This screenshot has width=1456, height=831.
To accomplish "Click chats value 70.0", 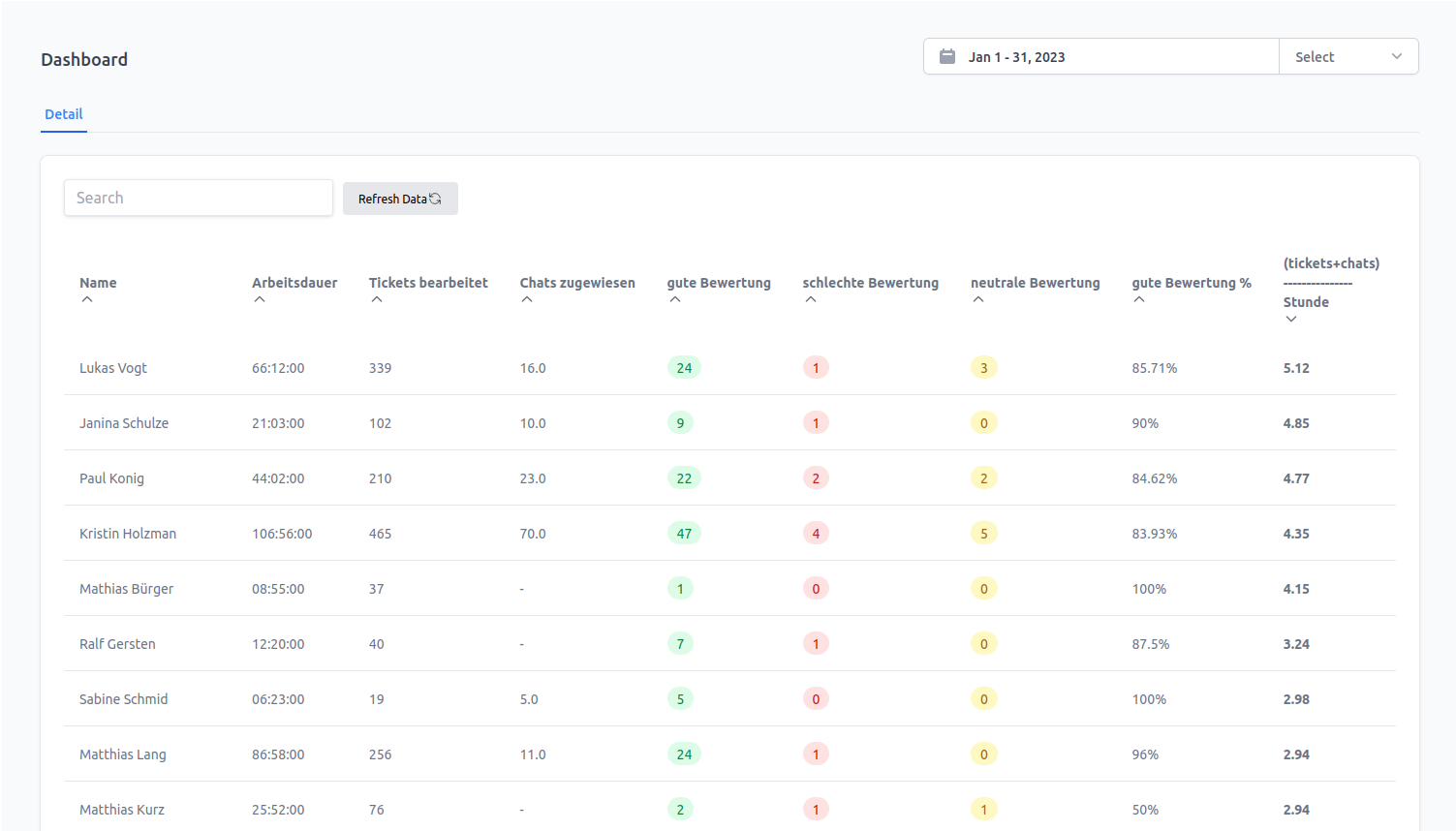I will coord(533,534).
